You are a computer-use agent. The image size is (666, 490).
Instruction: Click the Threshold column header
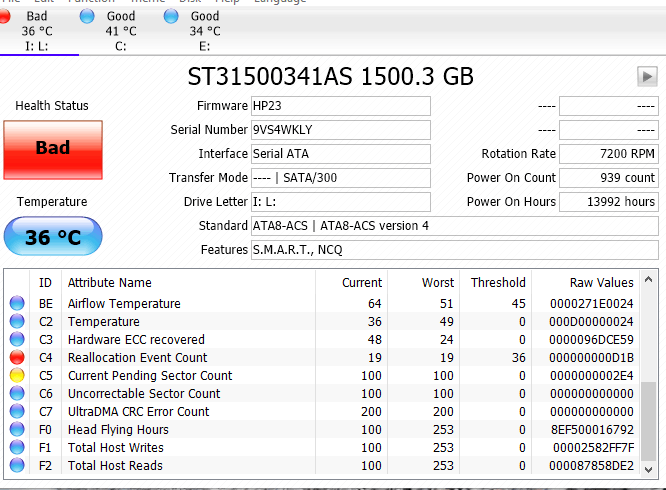click(495, 283)
